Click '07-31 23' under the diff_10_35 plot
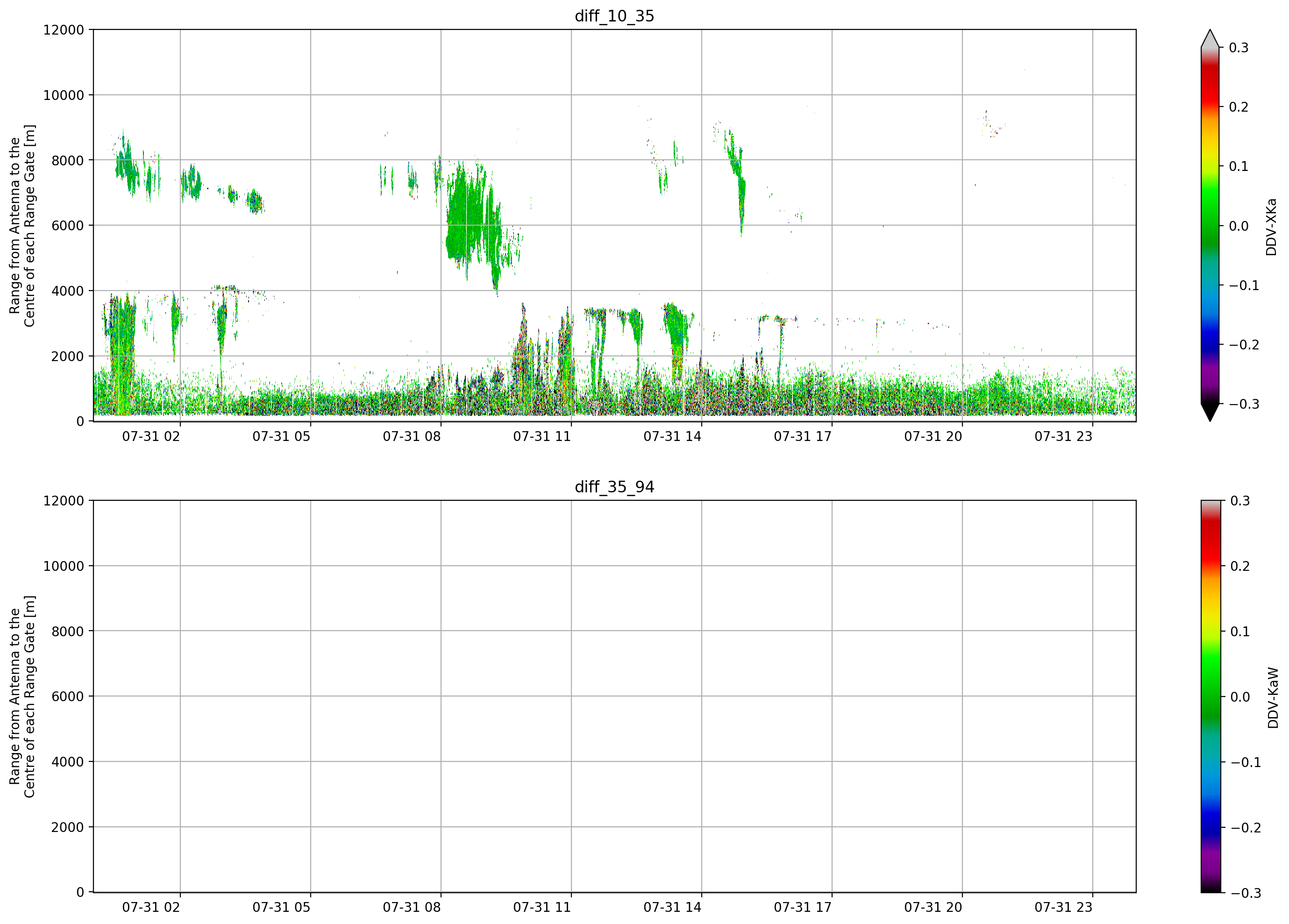 click(x=1063, y=436)
